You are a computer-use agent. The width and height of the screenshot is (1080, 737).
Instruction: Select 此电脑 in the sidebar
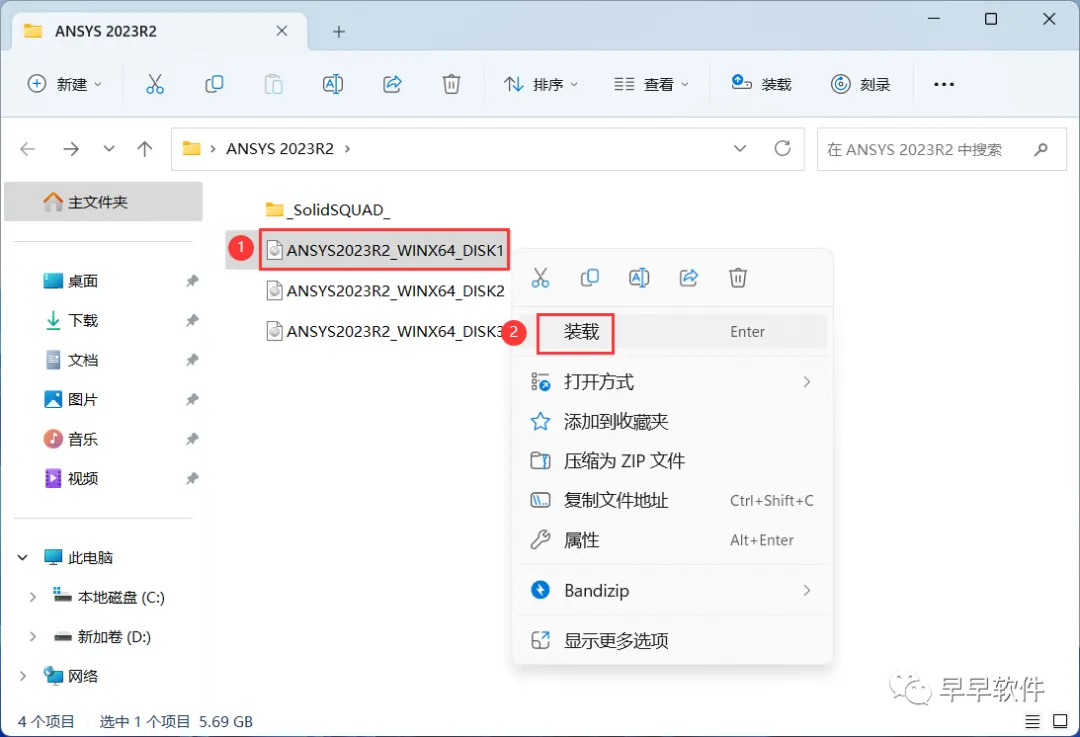coord(79,557)
